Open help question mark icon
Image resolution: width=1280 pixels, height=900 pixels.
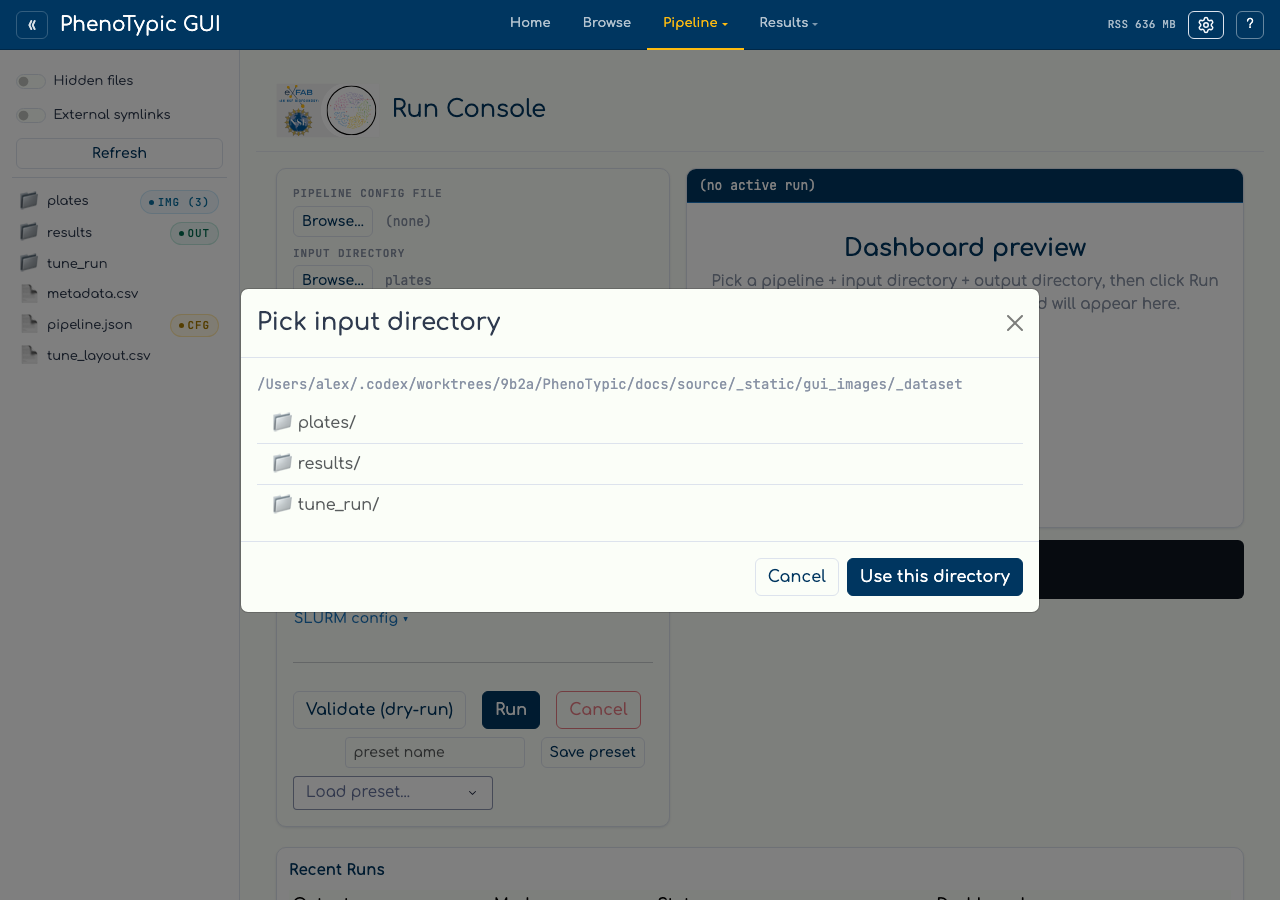pos(1250,25)
